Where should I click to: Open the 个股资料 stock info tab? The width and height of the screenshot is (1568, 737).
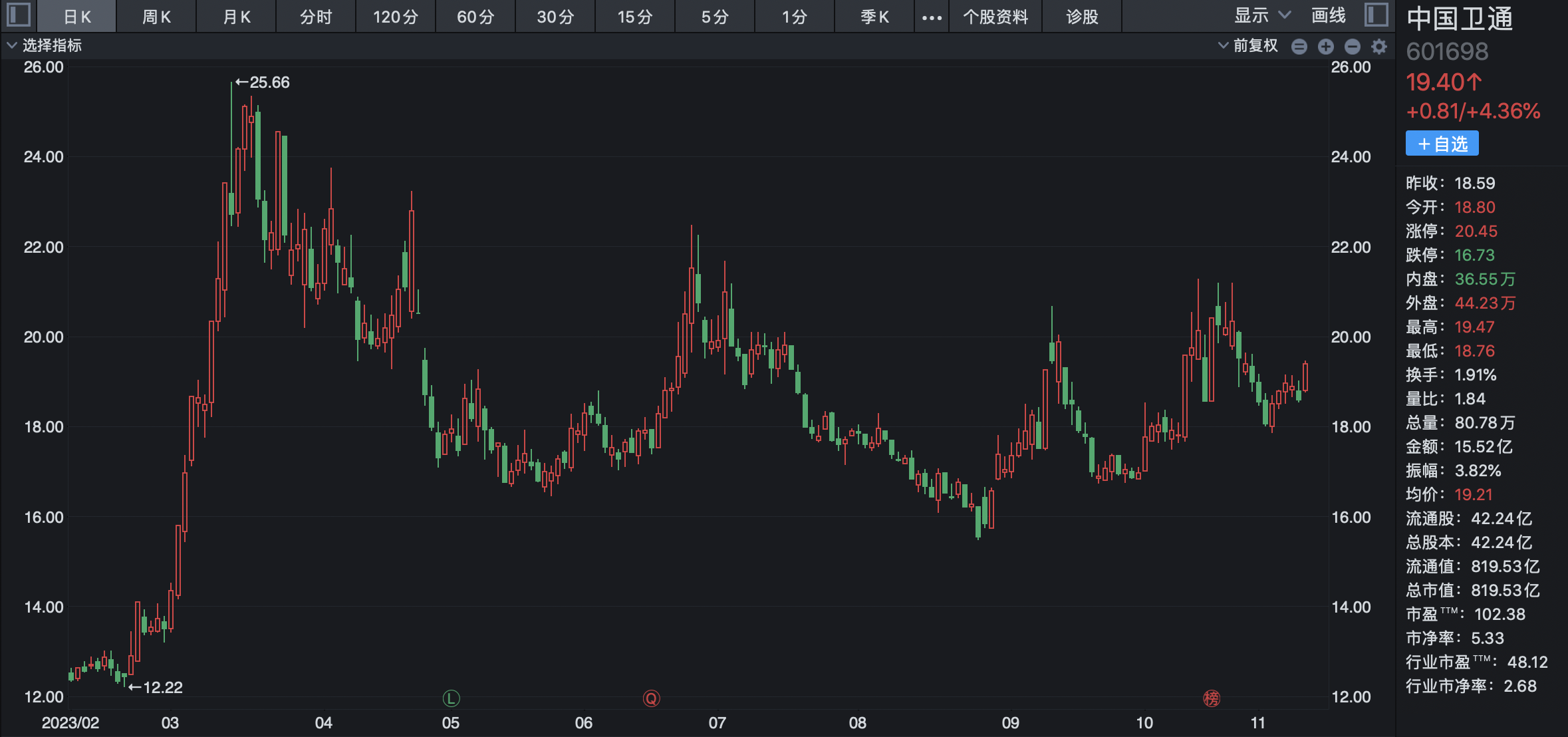(x=995, y=17)
